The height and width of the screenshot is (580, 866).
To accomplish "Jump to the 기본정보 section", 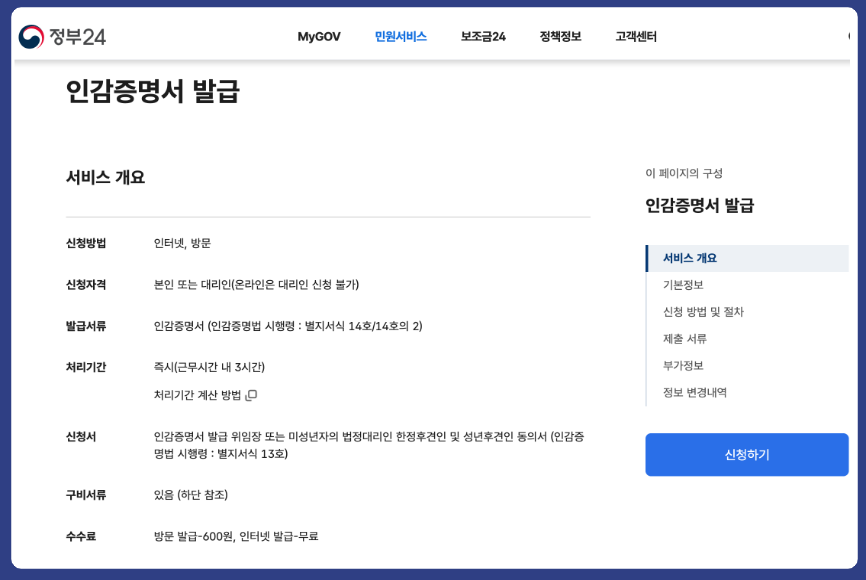I will (x=685, y=286).
